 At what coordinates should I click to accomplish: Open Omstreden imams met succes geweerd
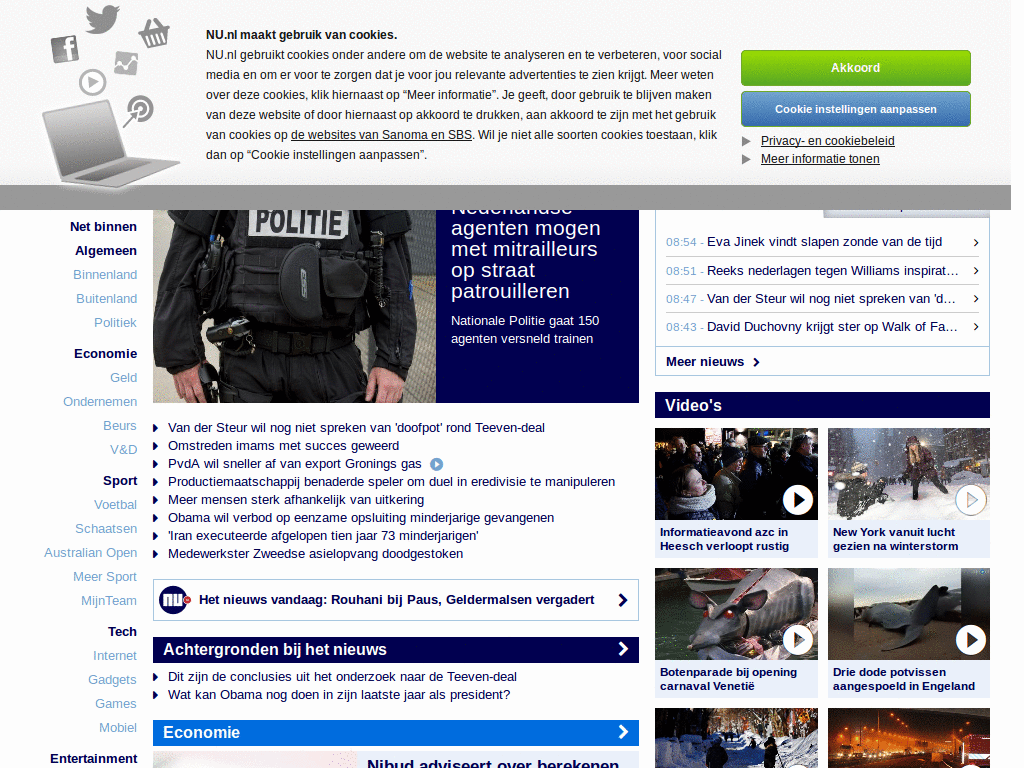click(283, 446)
